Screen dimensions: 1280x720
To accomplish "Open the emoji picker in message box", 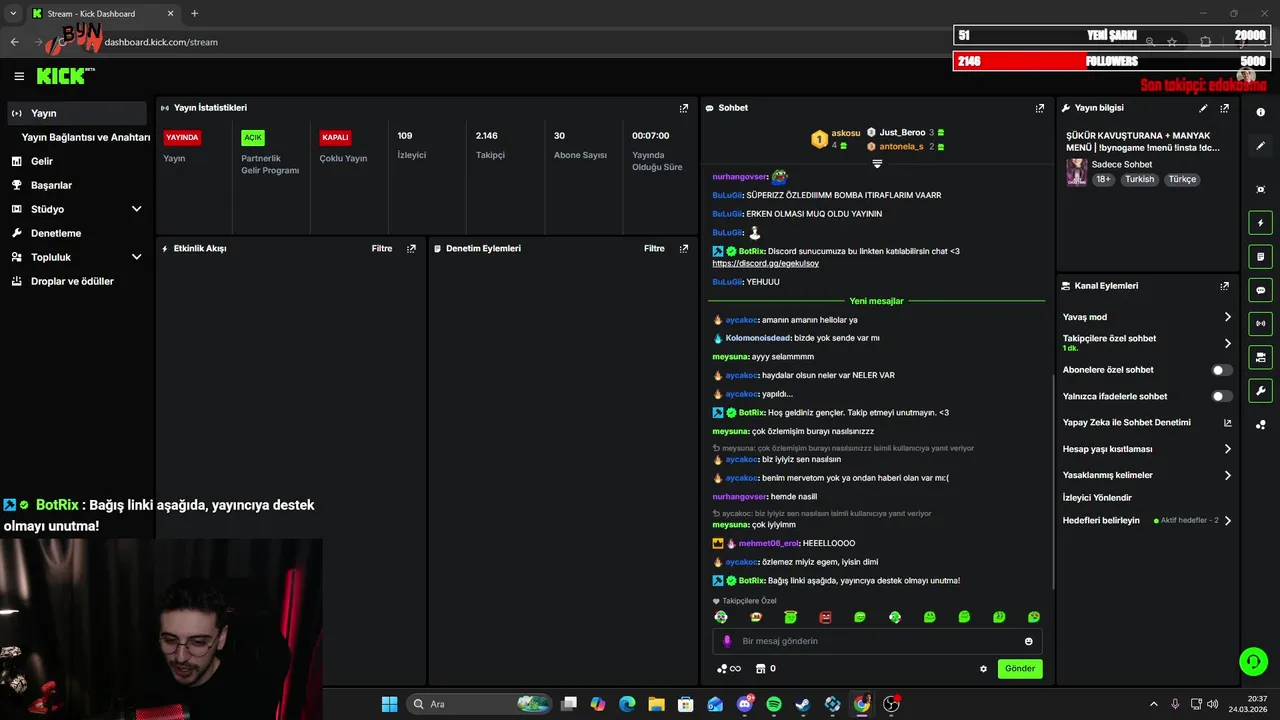I will pos(1028,641).
